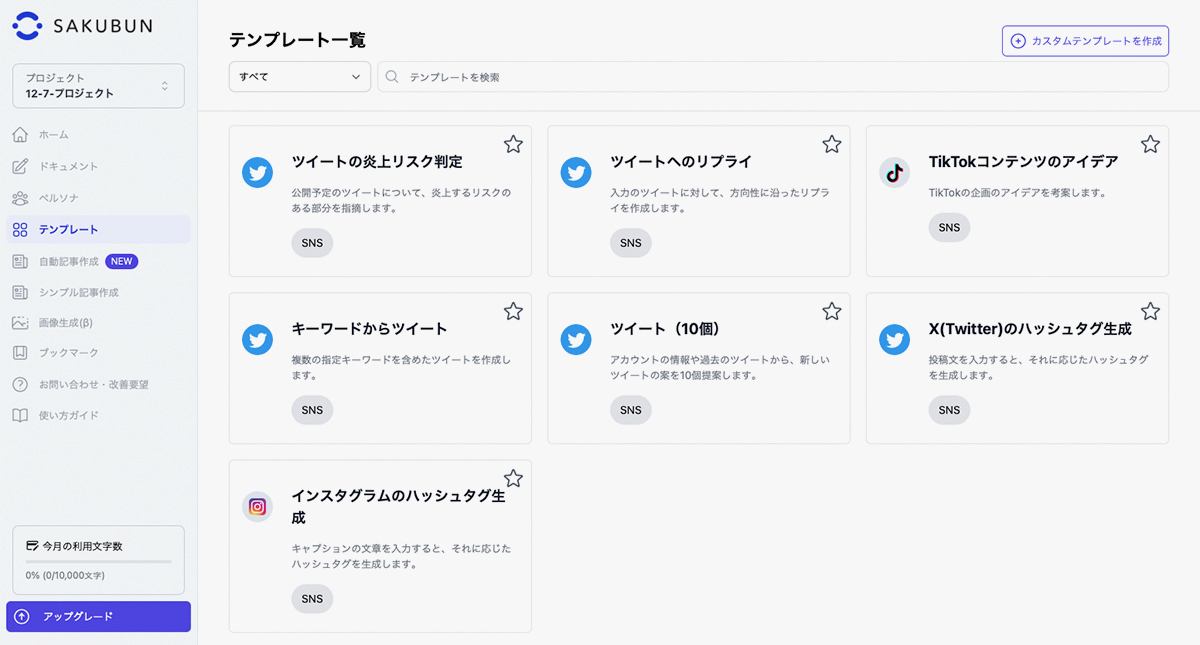This screenshot has height=645, width=1200.
Task: Click the magnifier icon in the template search bar
Action: (393, 77)
